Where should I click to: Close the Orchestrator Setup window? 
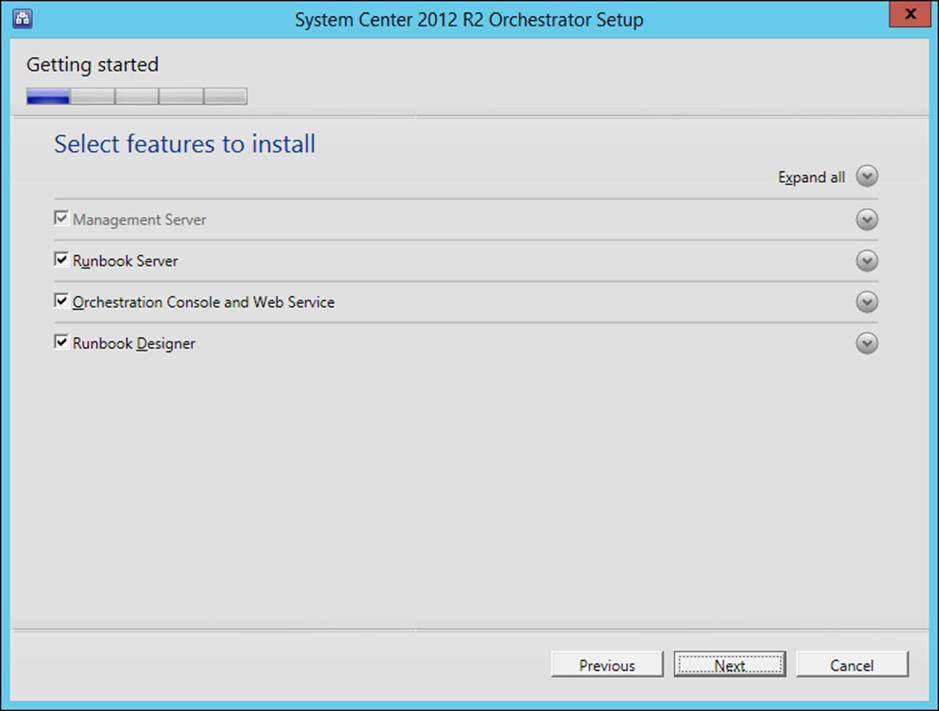(x=910, y=14)
